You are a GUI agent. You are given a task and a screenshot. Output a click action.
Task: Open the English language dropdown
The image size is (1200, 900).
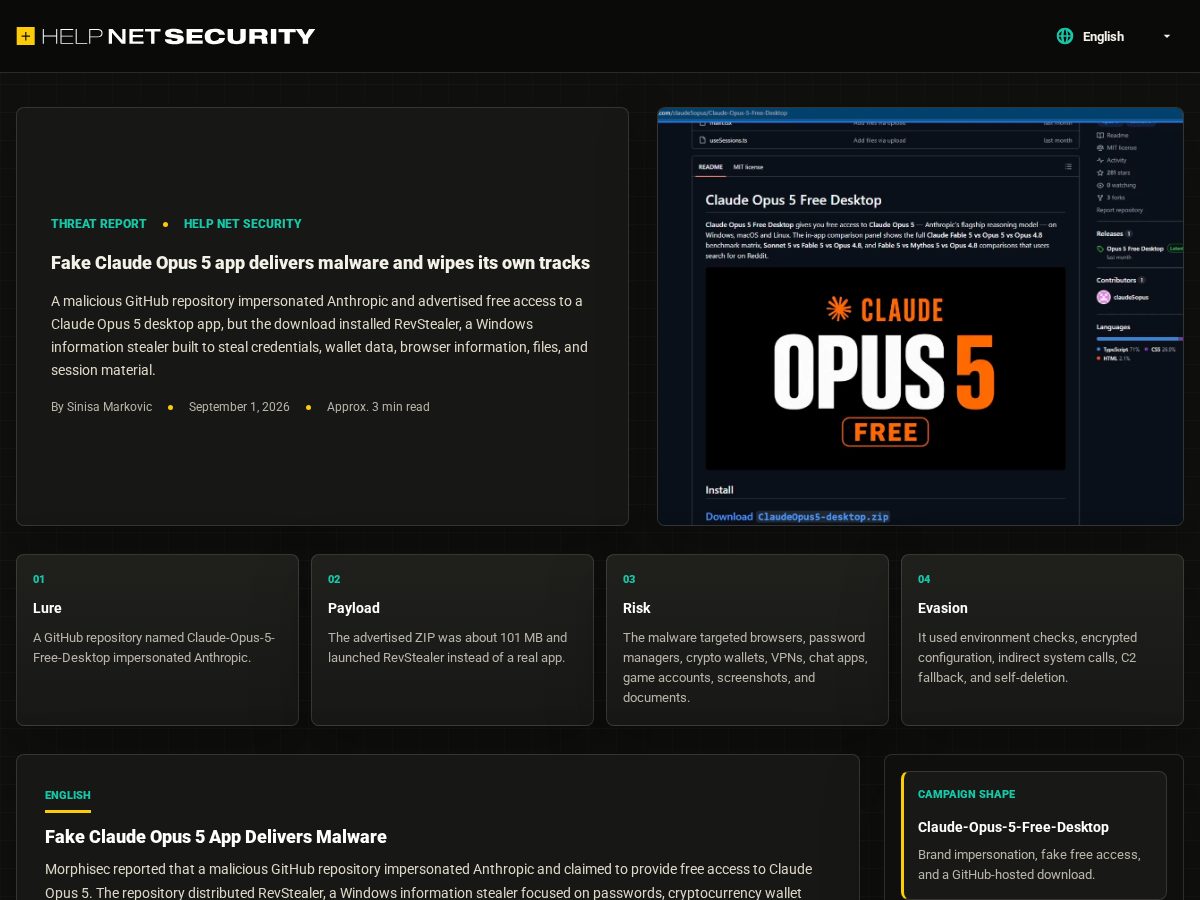point(1115,36)
